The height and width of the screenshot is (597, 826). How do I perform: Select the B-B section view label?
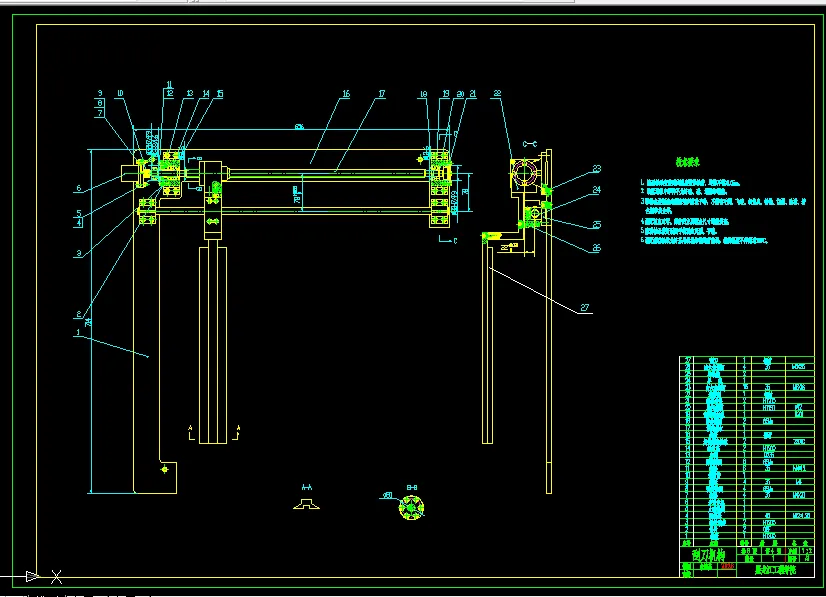(x=412, y=488)
